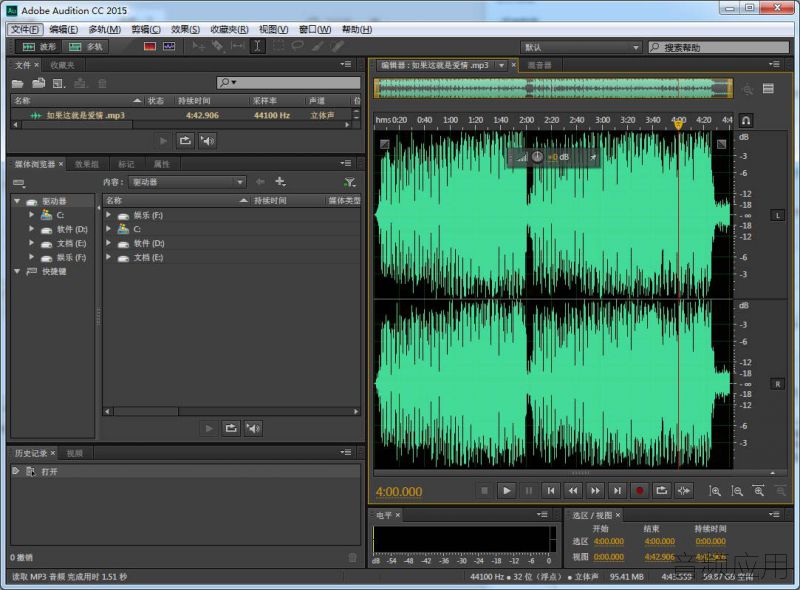Select the Spot Healing Brush tool

(337, 46)
